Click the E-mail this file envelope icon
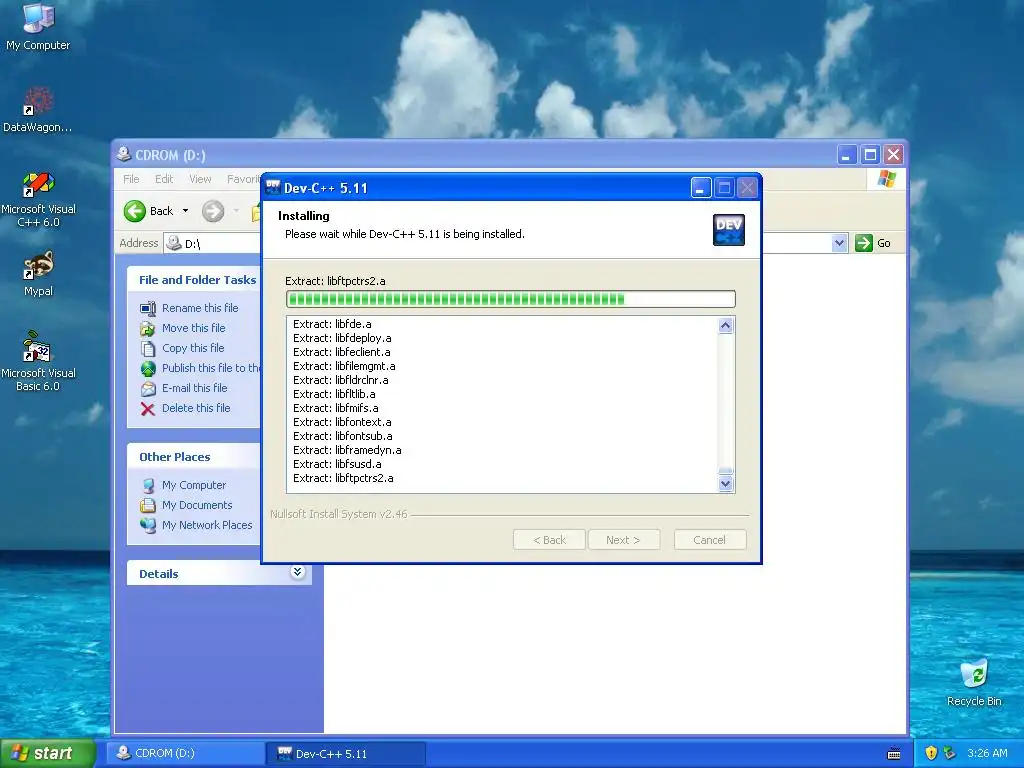1024x768 pixels. click(148, 389)
